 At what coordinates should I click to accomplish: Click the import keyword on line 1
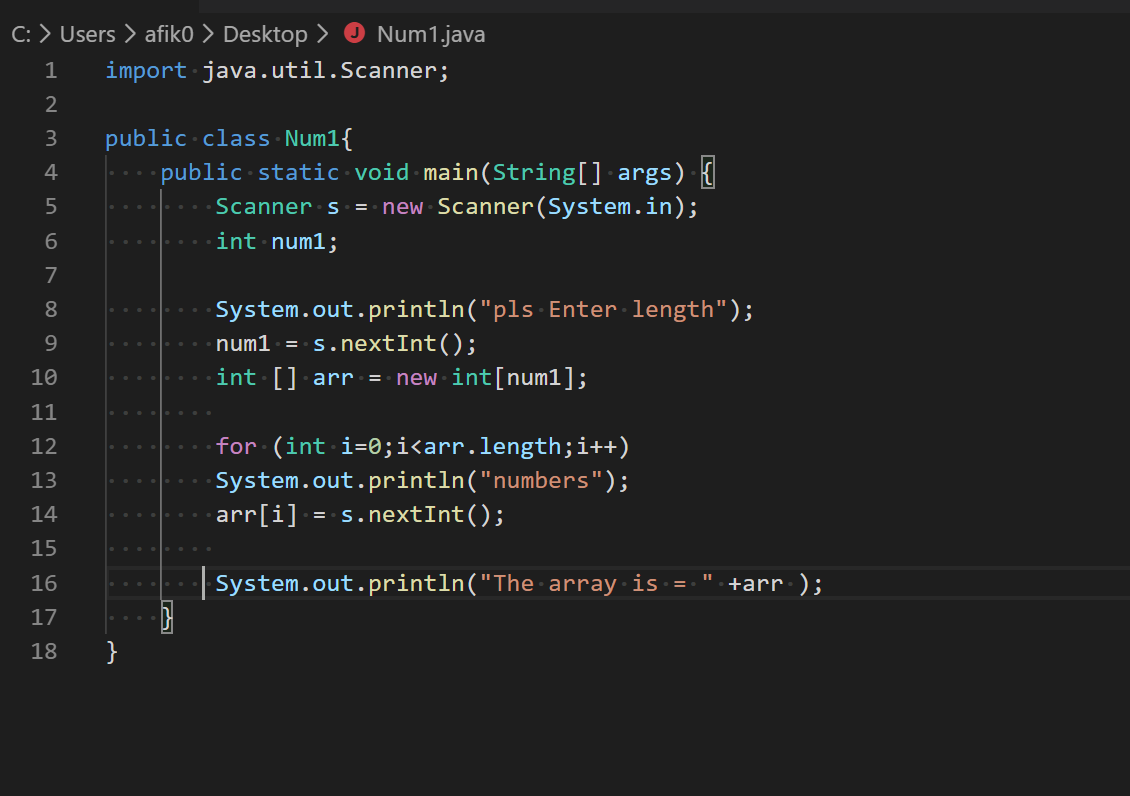[146, 71]
